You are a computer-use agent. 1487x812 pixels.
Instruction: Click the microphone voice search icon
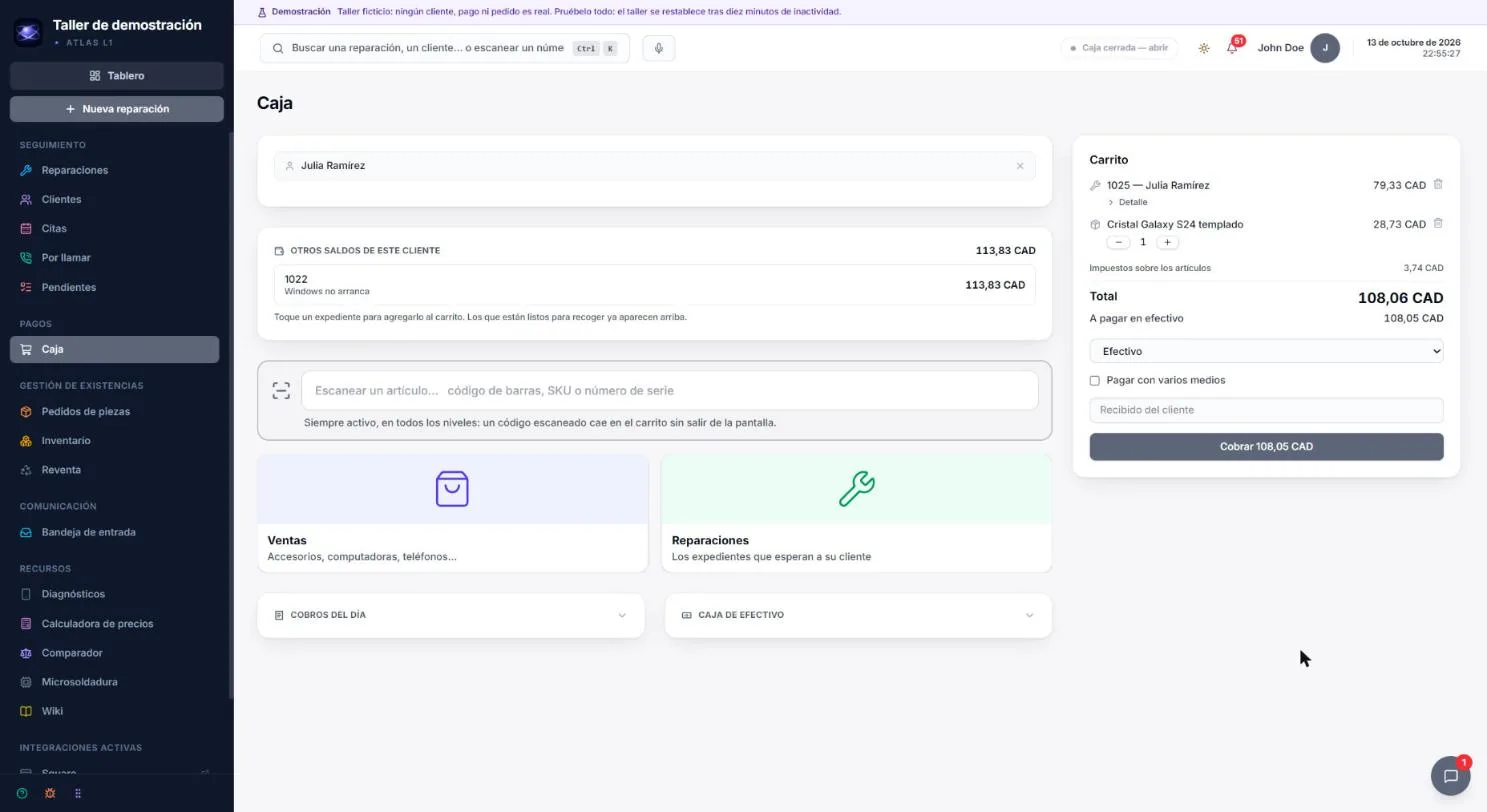pyautogui.click(x=659, y=48)
